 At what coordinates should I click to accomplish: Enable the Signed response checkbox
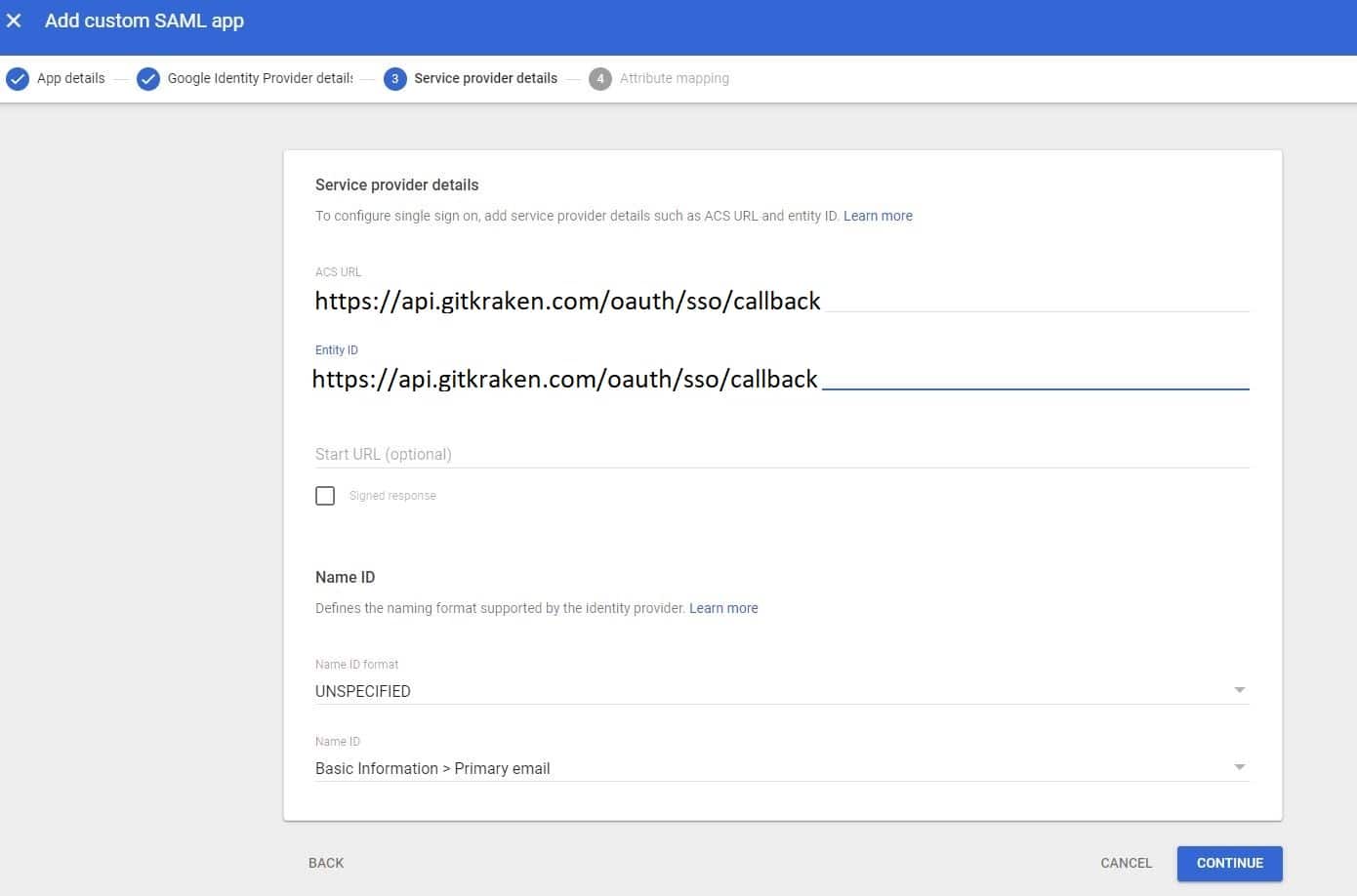[325, 496]
